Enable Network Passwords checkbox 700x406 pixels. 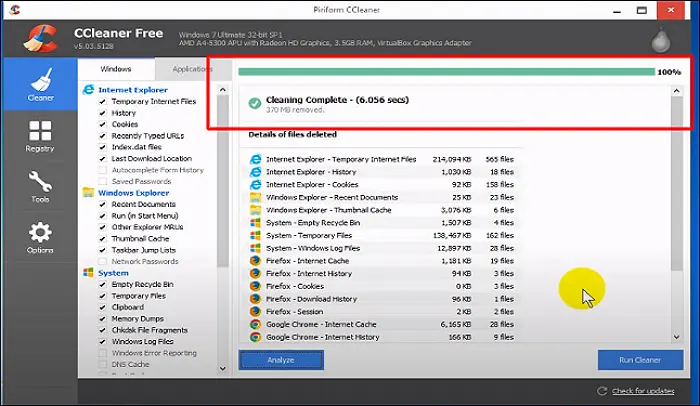(x=102, y=261)
